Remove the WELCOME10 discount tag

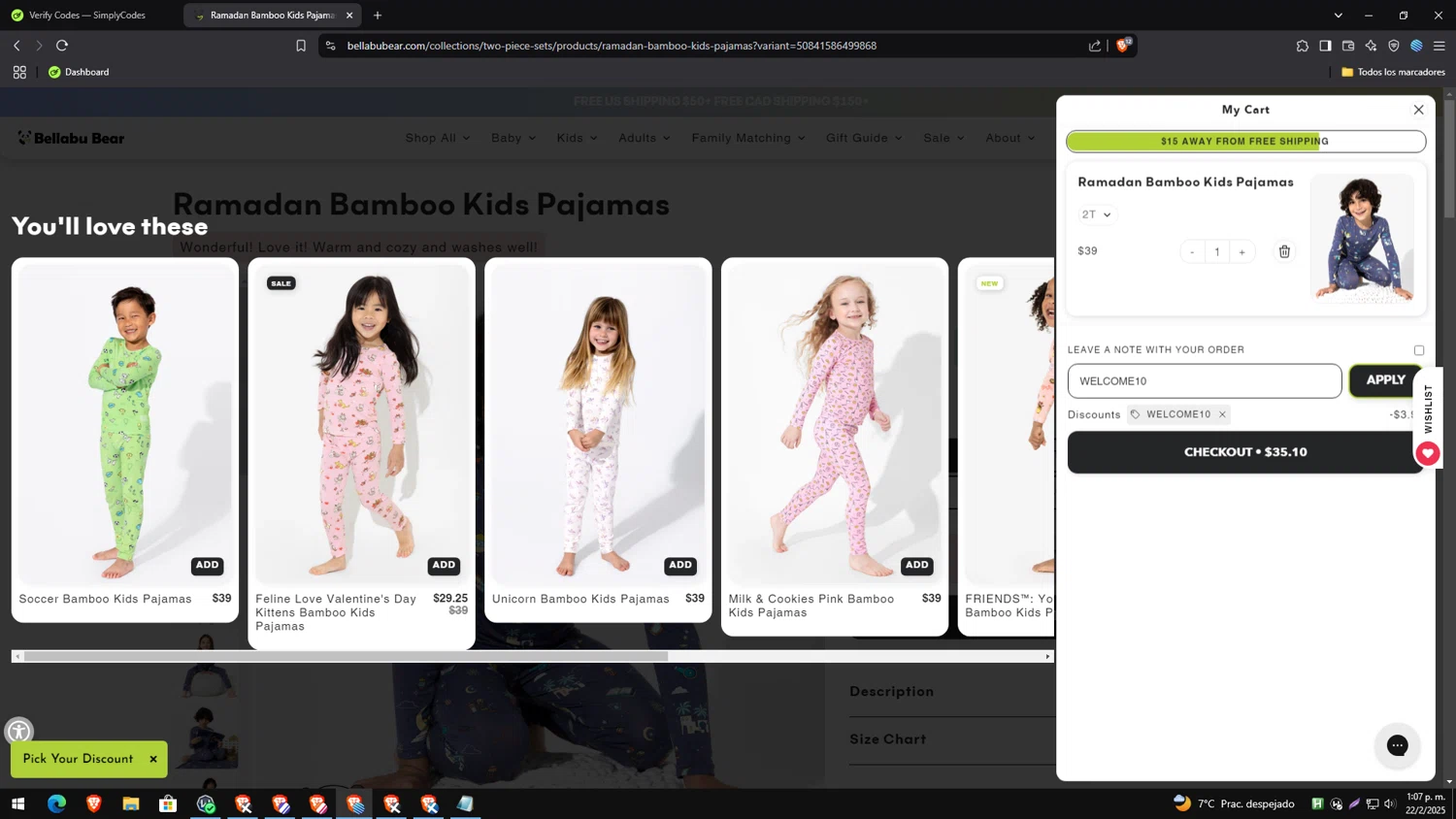point(1222,414)
